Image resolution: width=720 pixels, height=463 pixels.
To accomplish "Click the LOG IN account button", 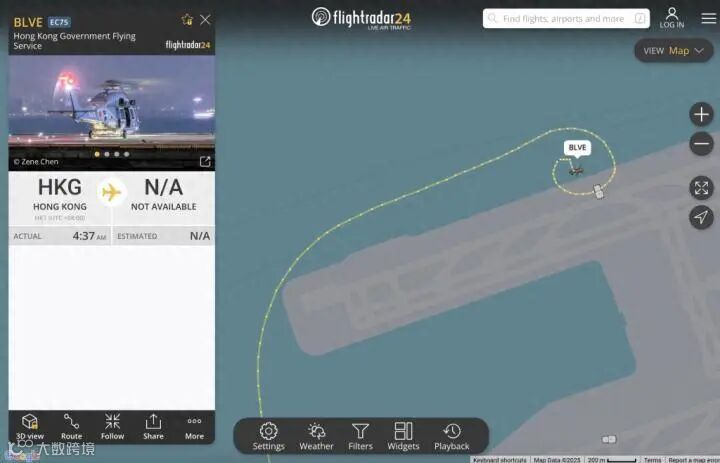I will click(x=672, y=18).
